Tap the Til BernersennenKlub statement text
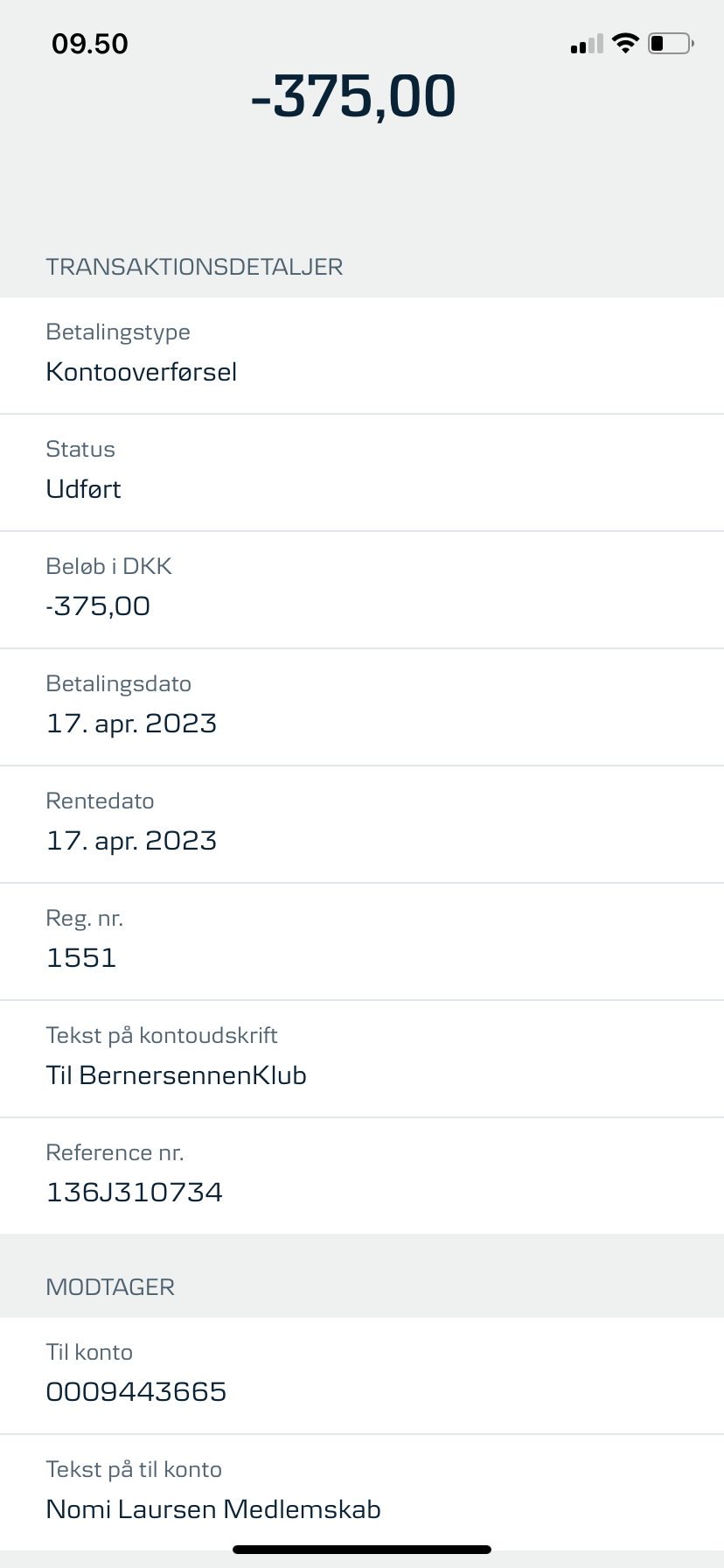 point(176,1074)
